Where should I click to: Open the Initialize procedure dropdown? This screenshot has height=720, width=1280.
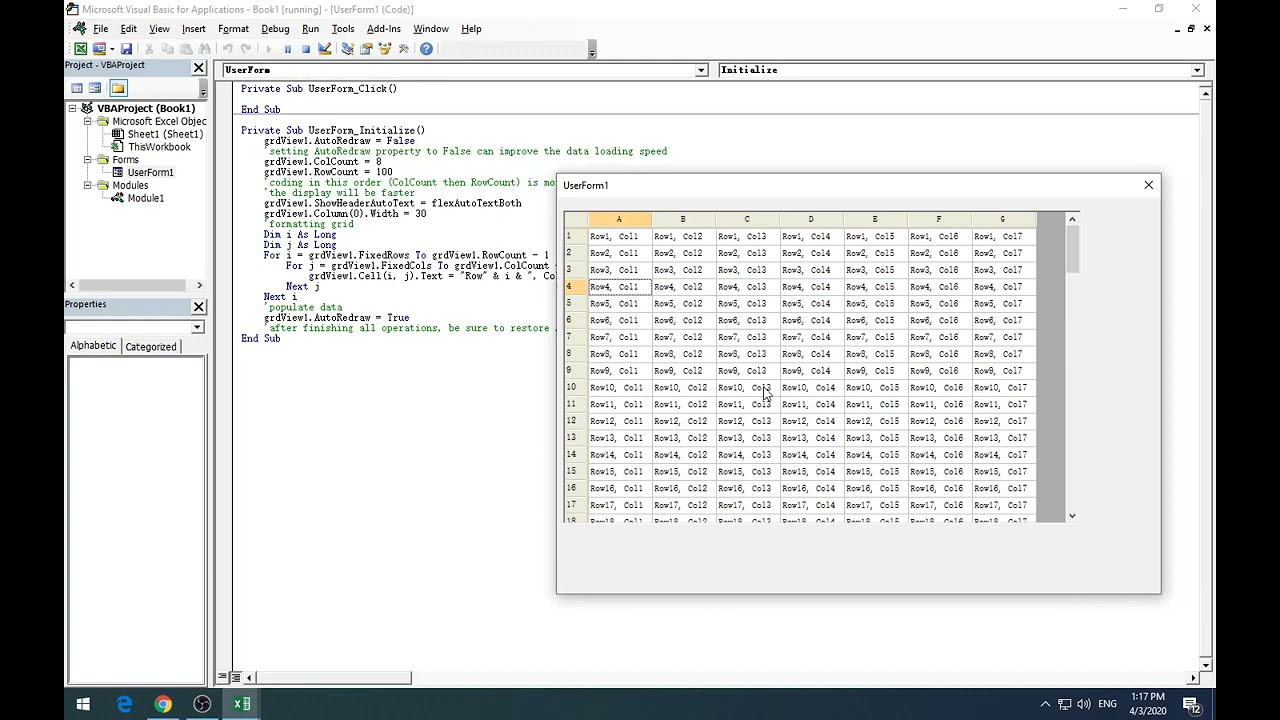1197,70
